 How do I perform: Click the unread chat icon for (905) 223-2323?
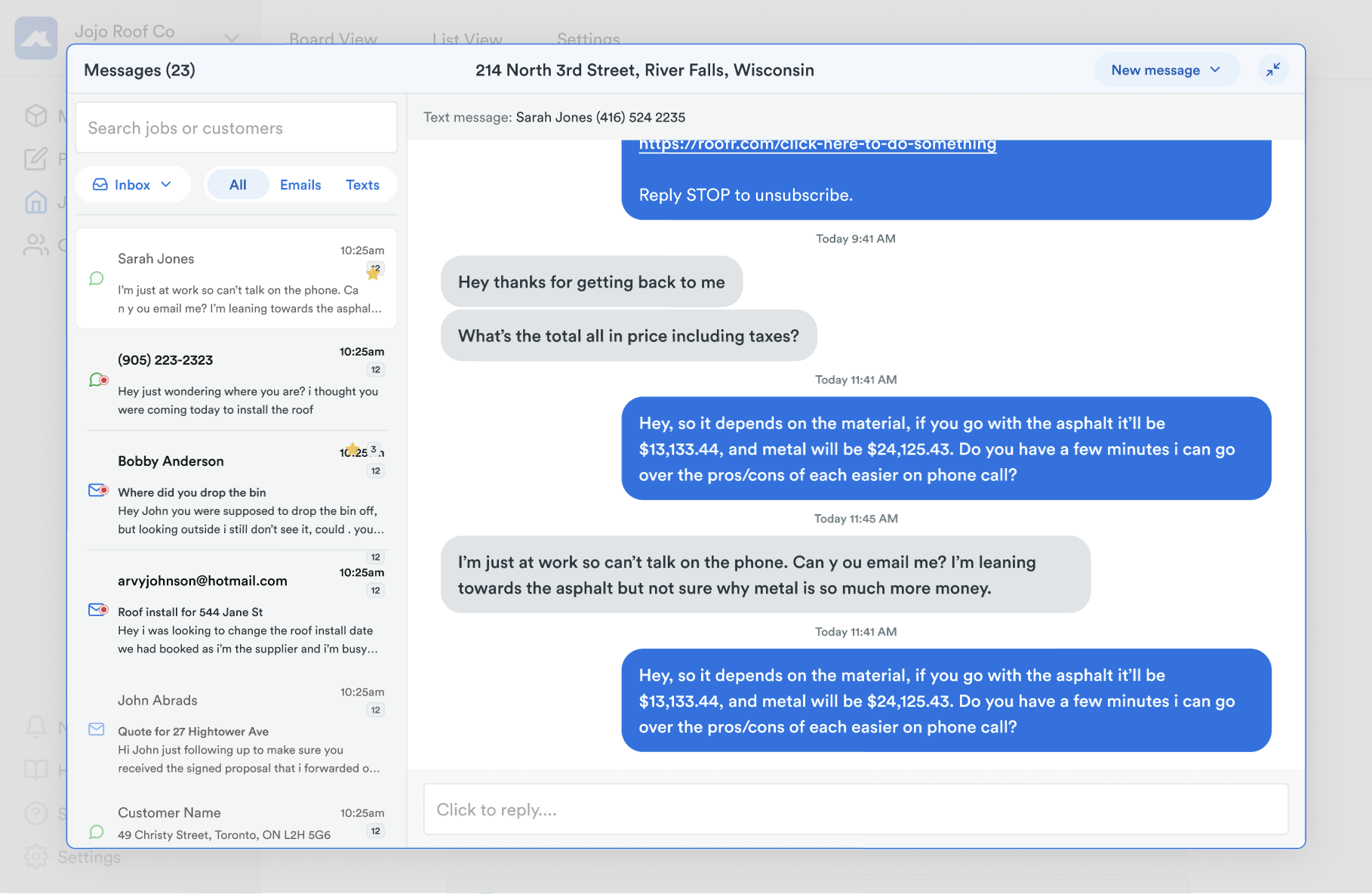point(98,380)
